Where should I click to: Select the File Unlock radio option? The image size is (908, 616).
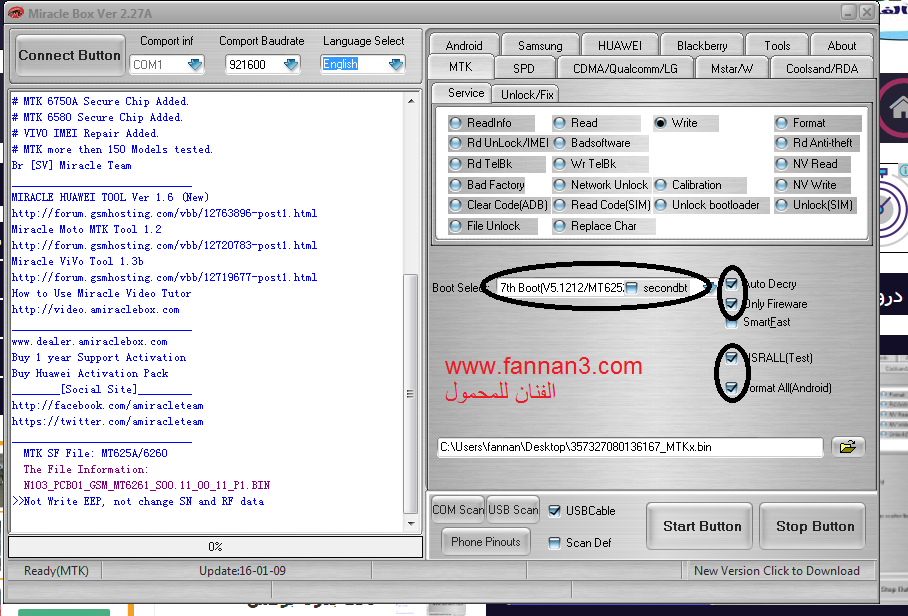click(x=456, y=226)
